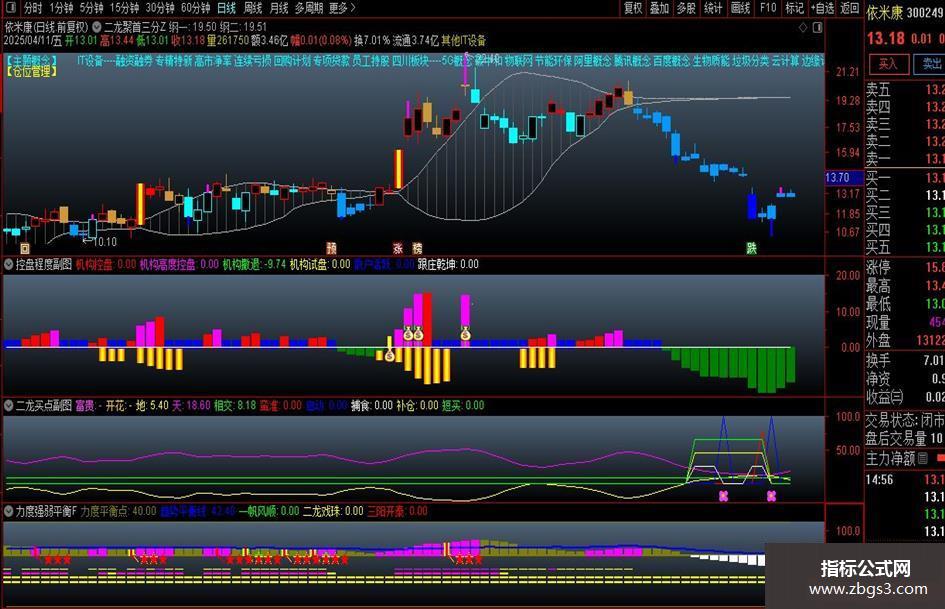
Task: Click the 榜 event marker below candles
Action: (x=417, y=248)
